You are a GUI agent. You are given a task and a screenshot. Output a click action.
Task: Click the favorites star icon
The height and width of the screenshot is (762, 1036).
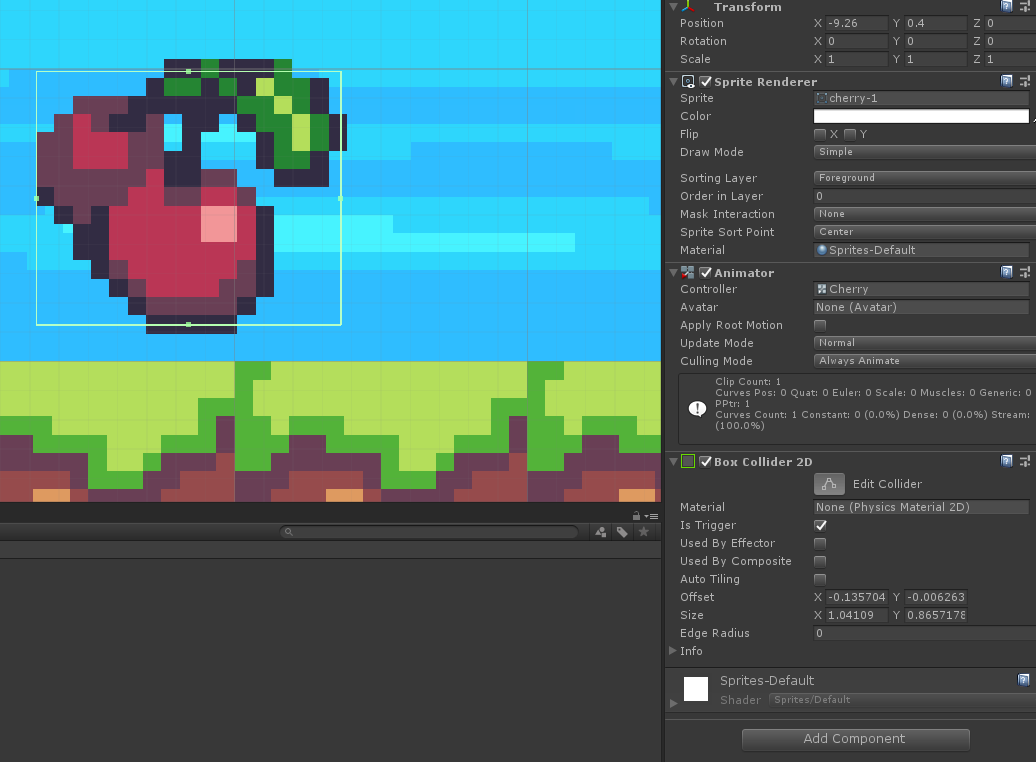click(644, 532)
